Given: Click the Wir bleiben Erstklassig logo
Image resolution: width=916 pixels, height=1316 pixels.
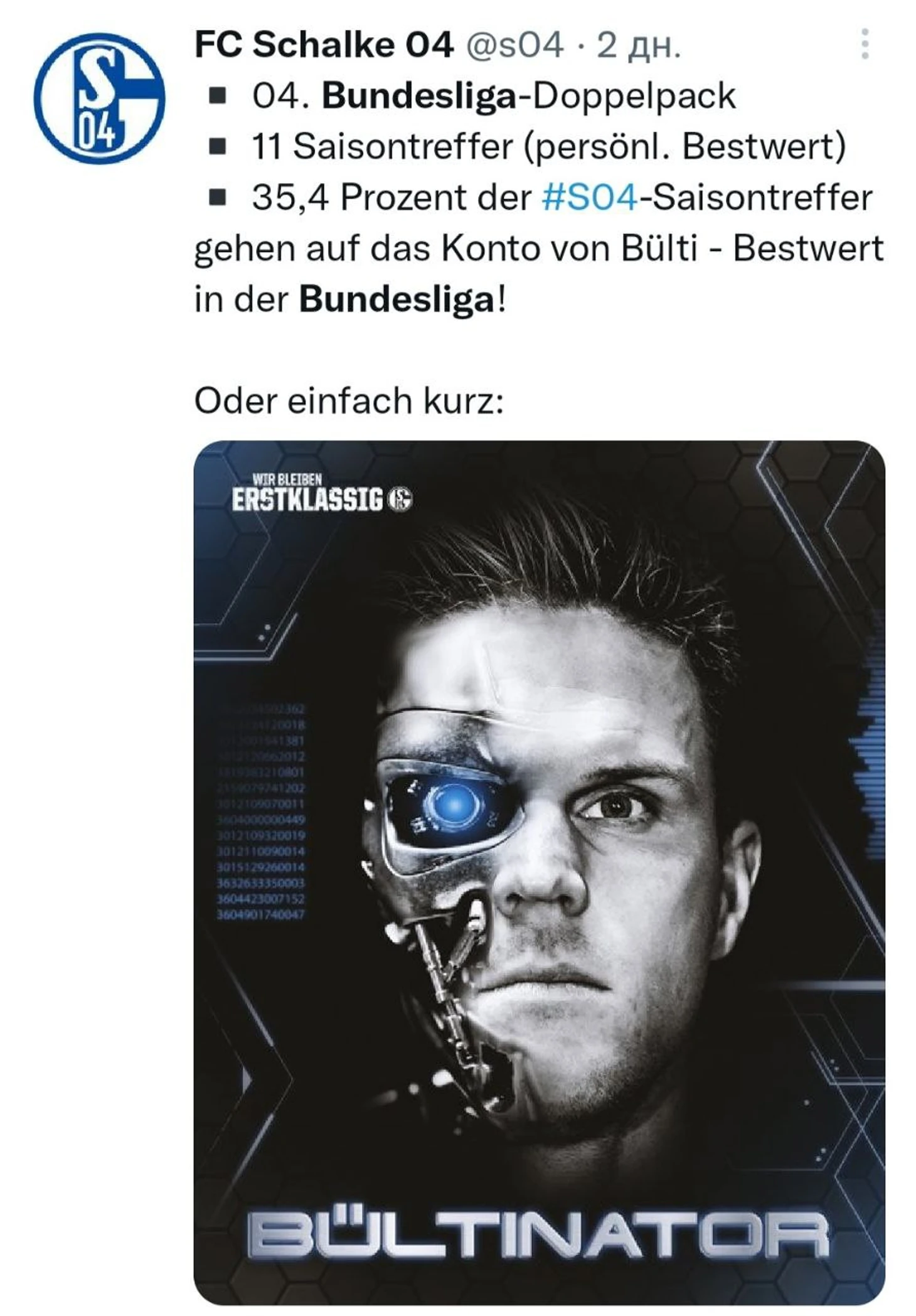Looking at the screenshot, I should 322,493.
